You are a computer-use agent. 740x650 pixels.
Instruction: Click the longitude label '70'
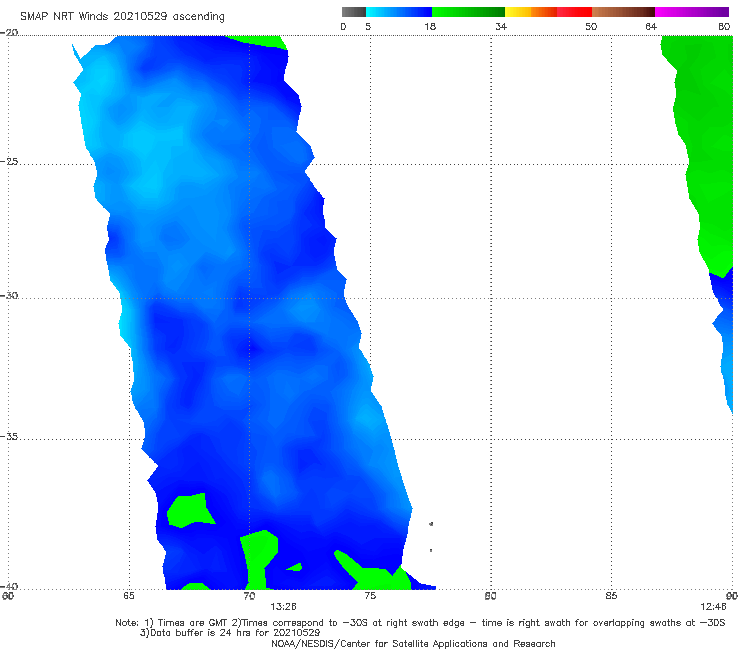249,596
